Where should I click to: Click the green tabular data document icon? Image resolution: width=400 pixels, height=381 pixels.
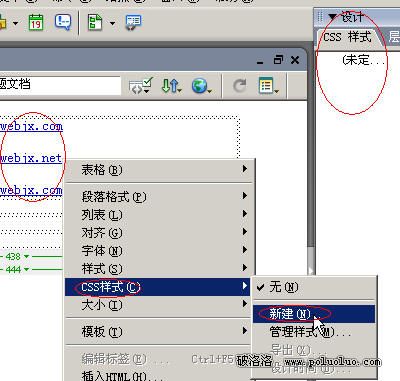point(95,23)
